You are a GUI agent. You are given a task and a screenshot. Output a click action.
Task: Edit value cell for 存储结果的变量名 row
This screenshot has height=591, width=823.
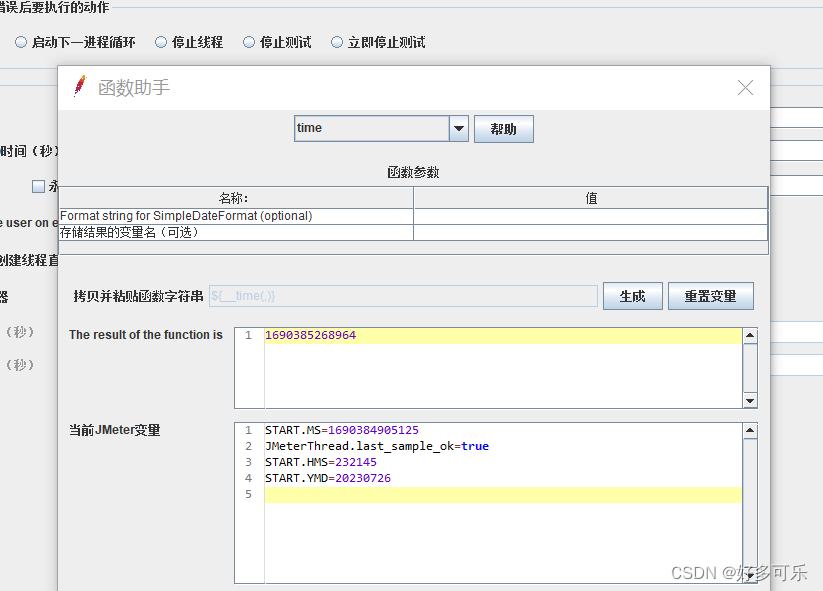point(591,233)
